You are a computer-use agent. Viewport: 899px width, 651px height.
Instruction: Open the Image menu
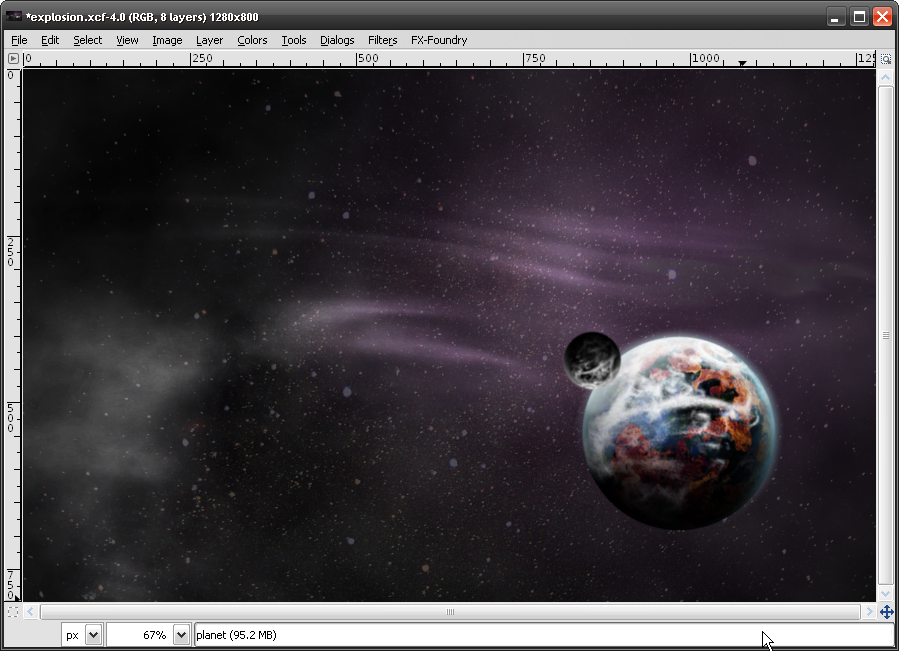167,40
